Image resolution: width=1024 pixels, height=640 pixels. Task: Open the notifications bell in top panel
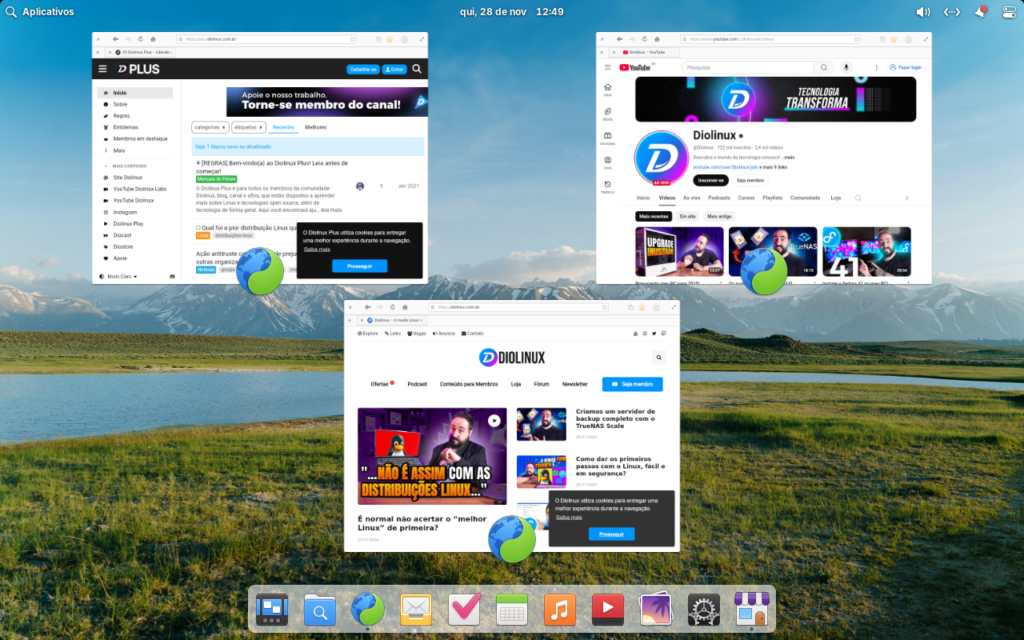[980, 12]
